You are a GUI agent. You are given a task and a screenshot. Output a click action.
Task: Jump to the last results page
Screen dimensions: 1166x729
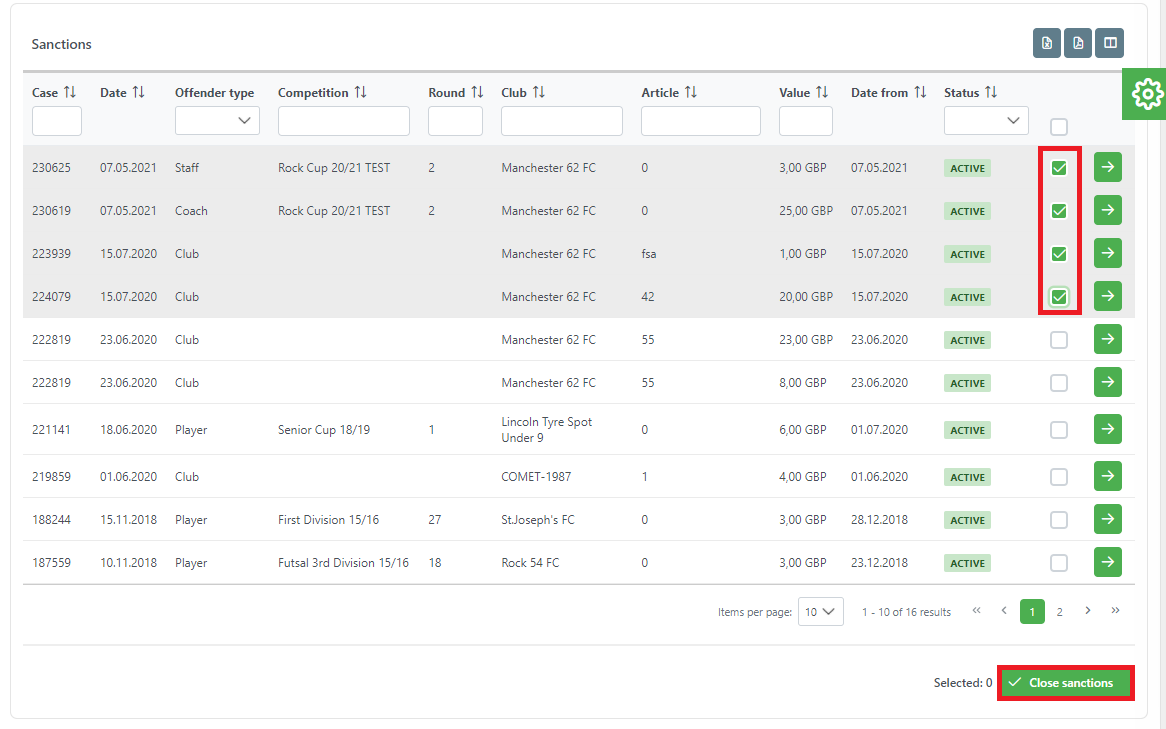point(1115,611)
